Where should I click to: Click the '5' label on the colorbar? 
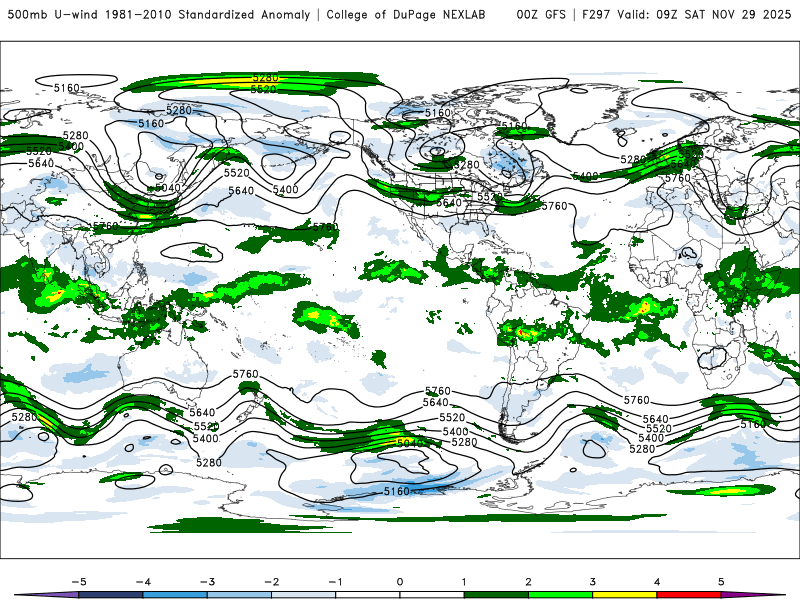[721, 582]
